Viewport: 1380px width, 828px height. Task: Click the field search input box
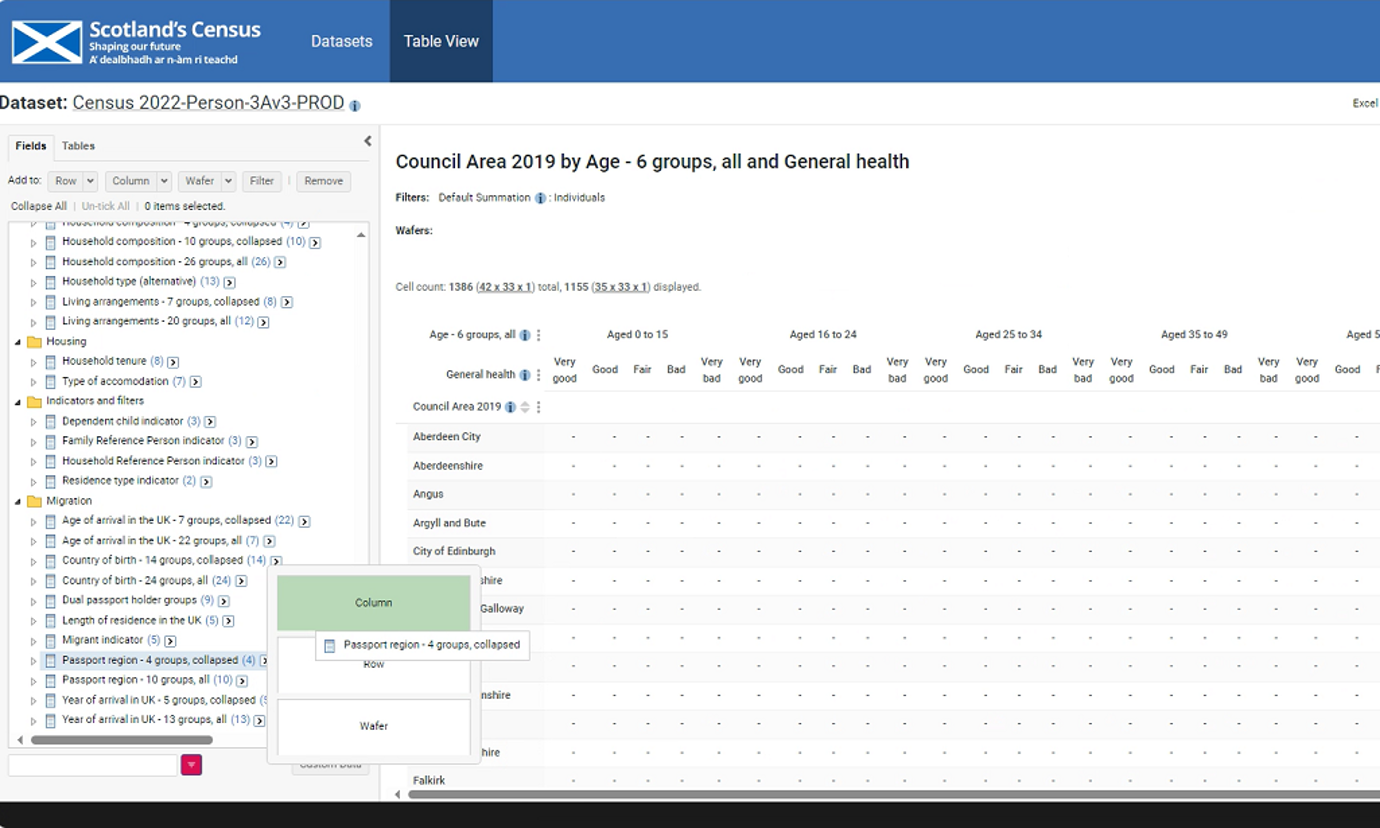click(x=93, y=765)
